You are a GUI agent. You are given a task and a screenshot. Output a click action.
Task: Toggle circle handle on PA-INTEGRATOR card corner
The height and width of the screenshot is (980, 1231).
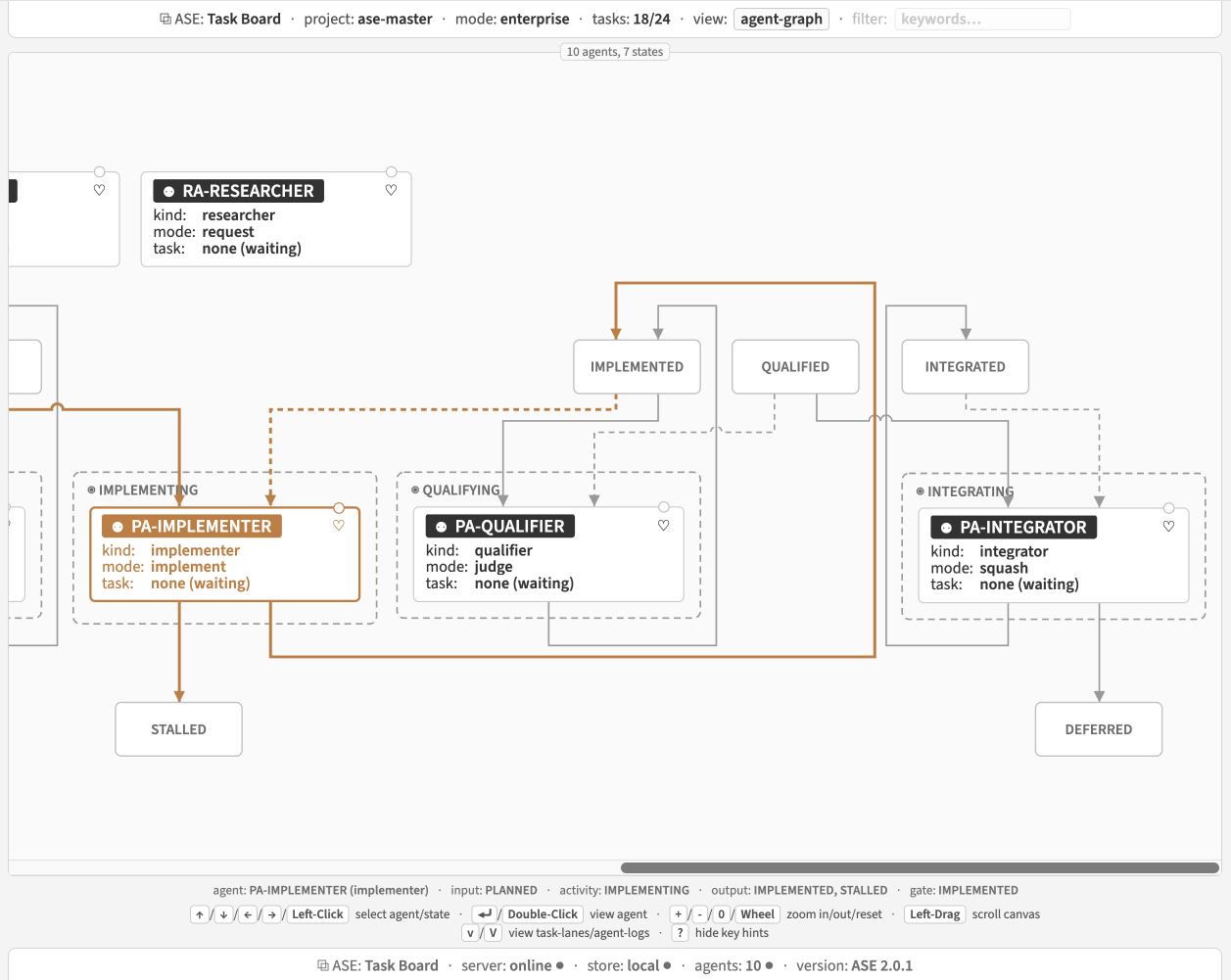coord(1168,508)
